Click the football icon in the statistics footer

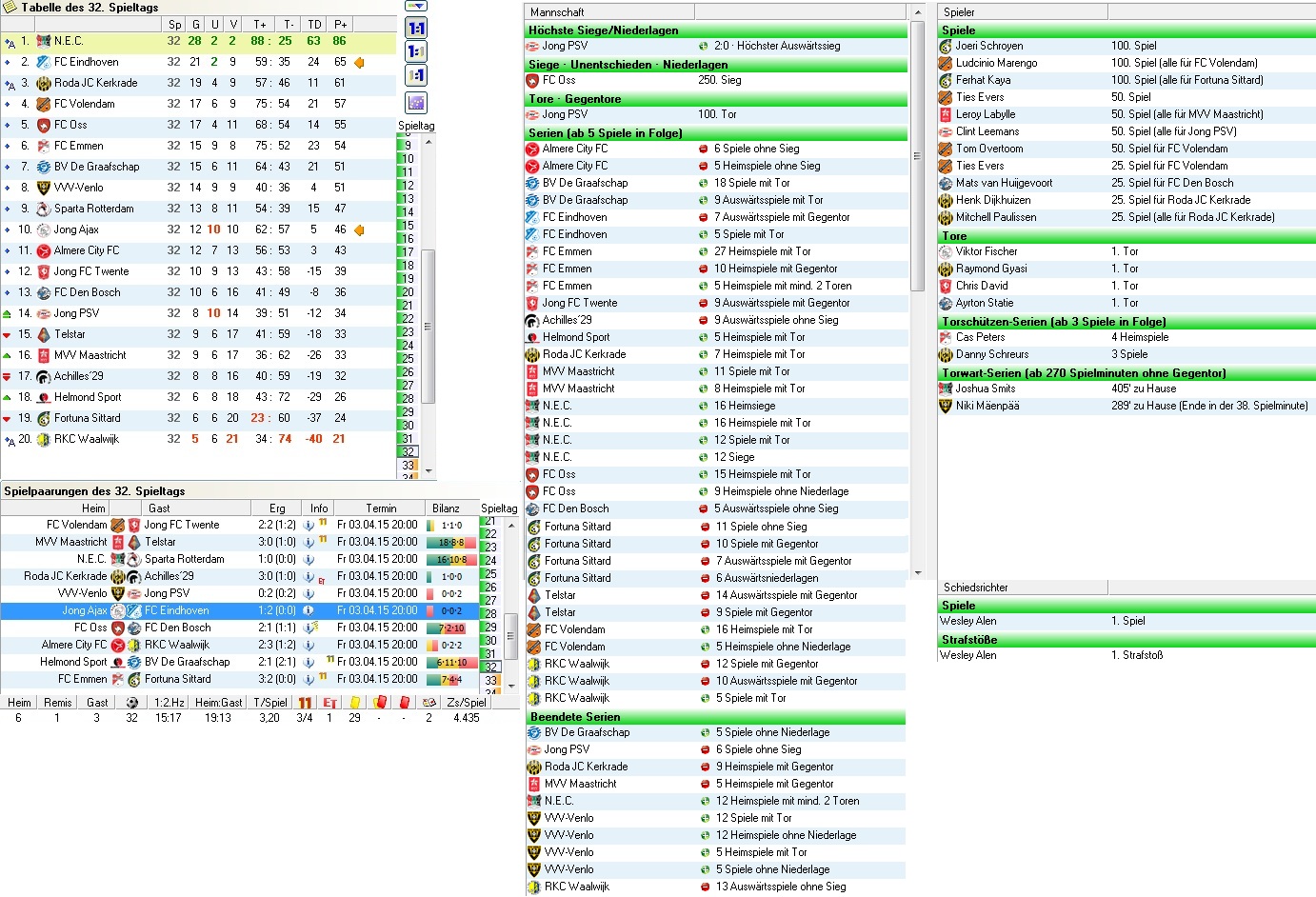click(131, 703)
